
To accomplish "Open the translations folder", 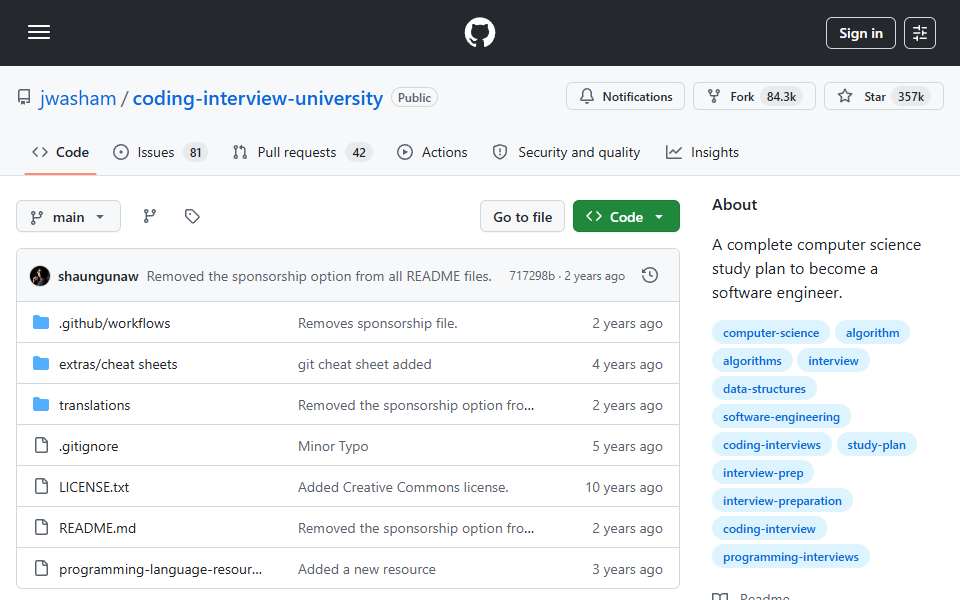I will pos(94,405).
